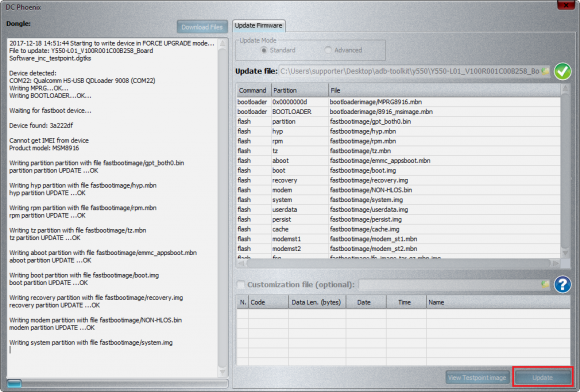Browse for customization file via folder icon
580x392 pixels.
pyautogui.click(x=545, y=284)
